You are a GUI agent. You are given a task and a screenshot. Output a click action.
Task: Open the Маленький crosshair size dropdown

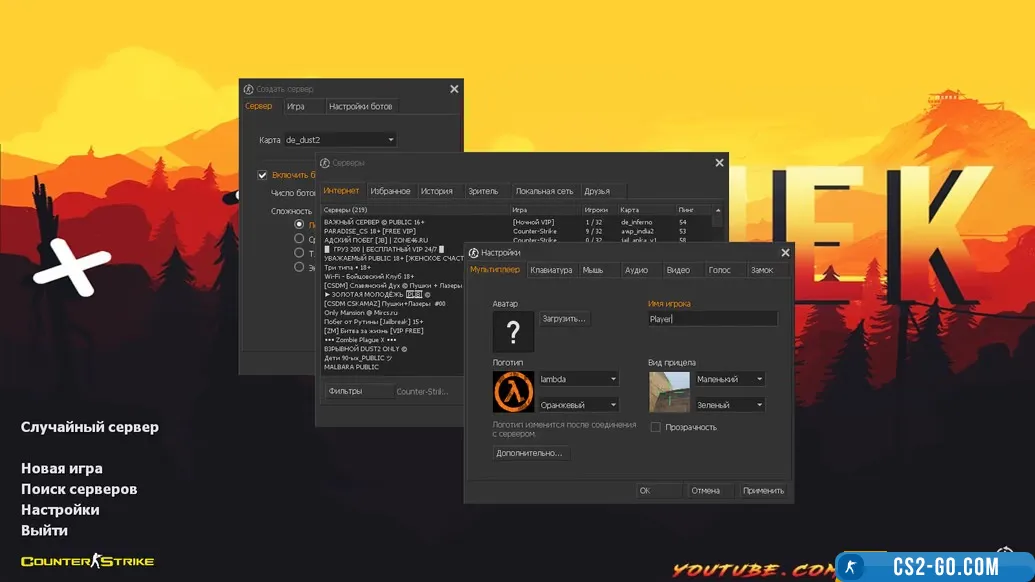click(729, 379)
